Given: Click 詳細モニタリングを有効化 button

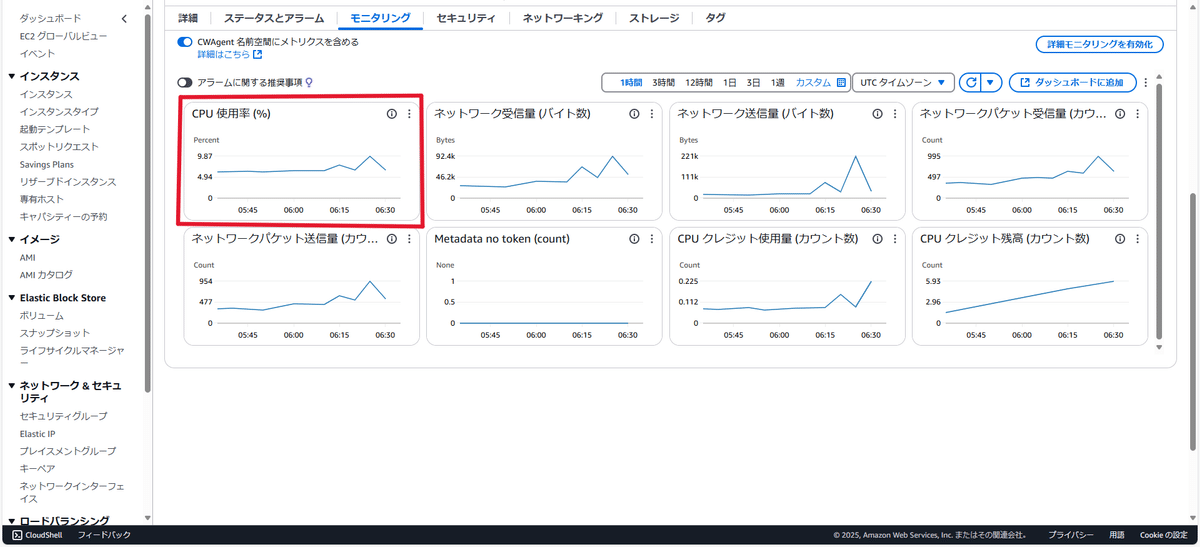Looking at the screenshot, I should (x=1100, y=44).
